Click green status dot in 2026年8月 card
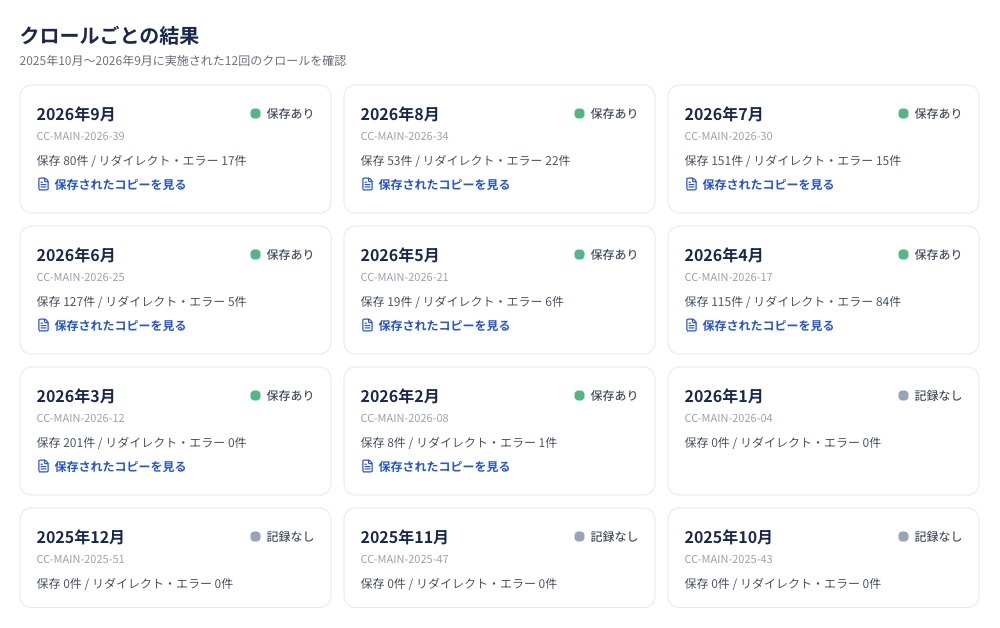This screenshot has width=1000, height=628. [x=580, y=113]
